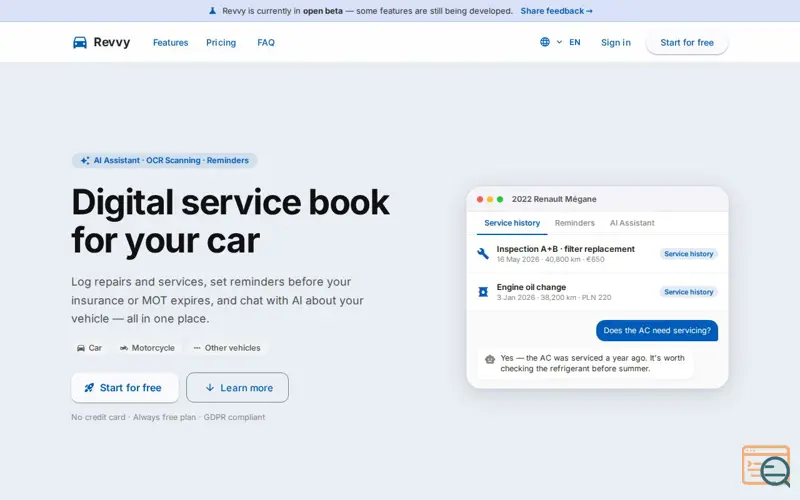
Task: Expand the language chevron next to EN
Action: (x=559, y=42)
